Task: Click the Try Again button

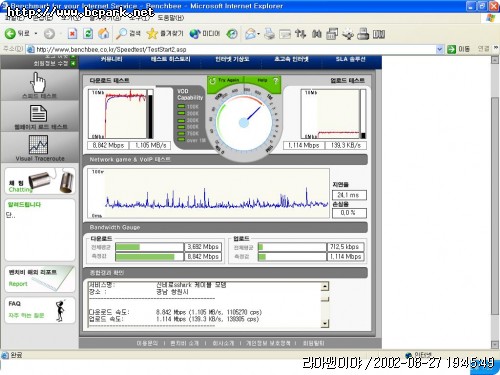Action: pos(226,80)
